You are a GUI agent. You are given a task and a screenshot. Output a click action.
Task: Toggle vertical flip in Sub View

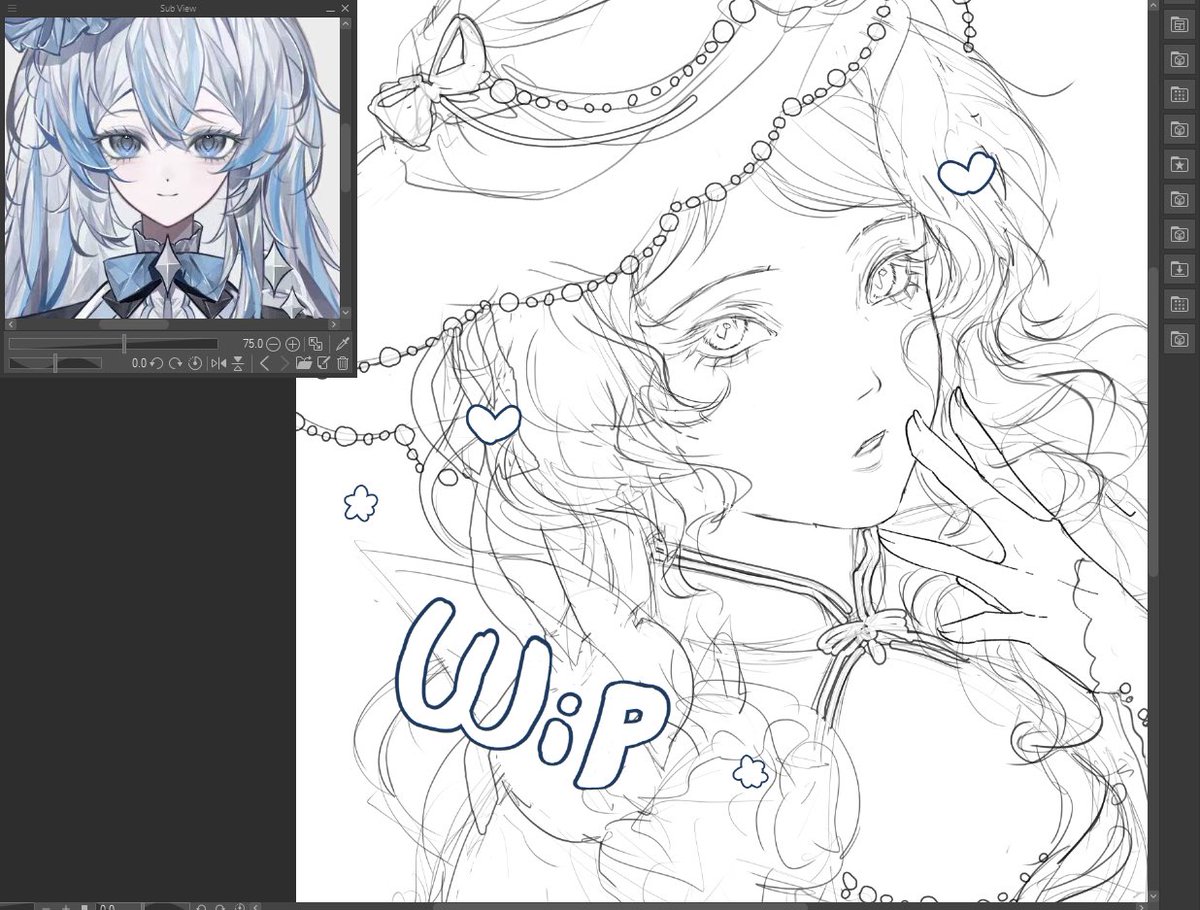[x=238, y=363]
